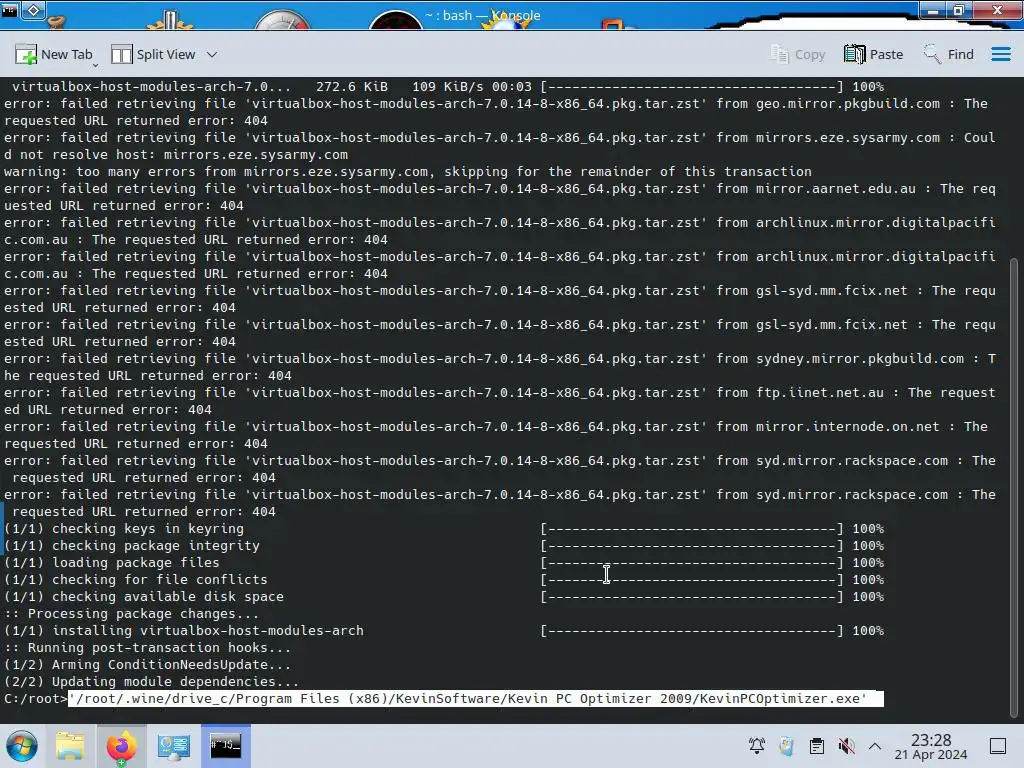
Task: Click 'checking keys in keyring' line
Action: point(444,528)
